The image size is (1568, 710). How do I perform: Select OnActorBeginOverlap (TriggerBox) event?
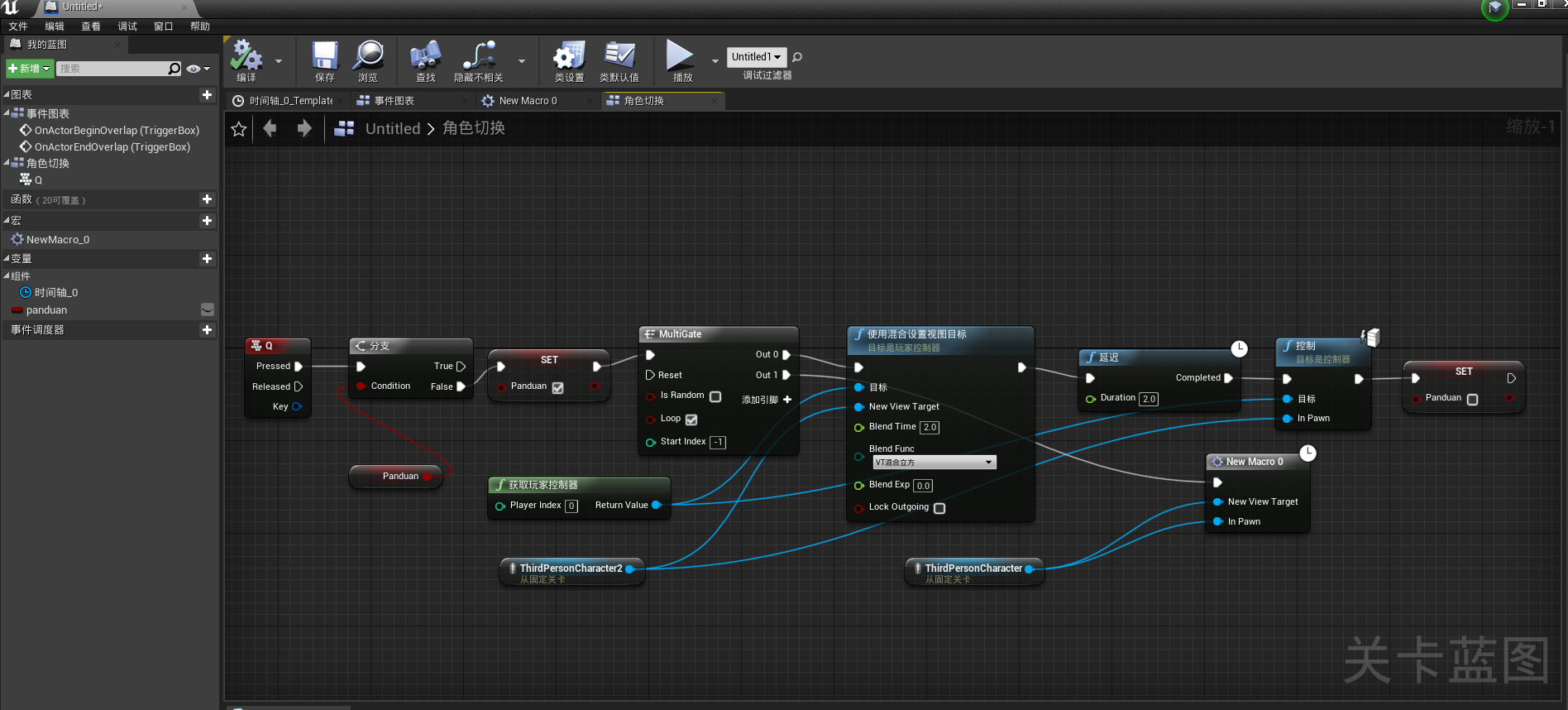click(x=117, y=131)
